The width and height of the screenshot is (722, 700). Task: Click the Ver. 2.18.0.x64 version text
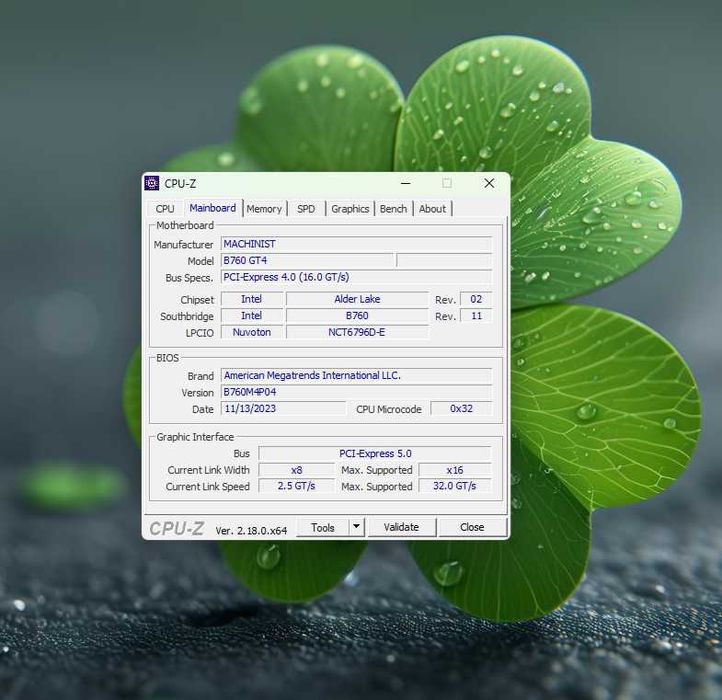click(251, 531)
